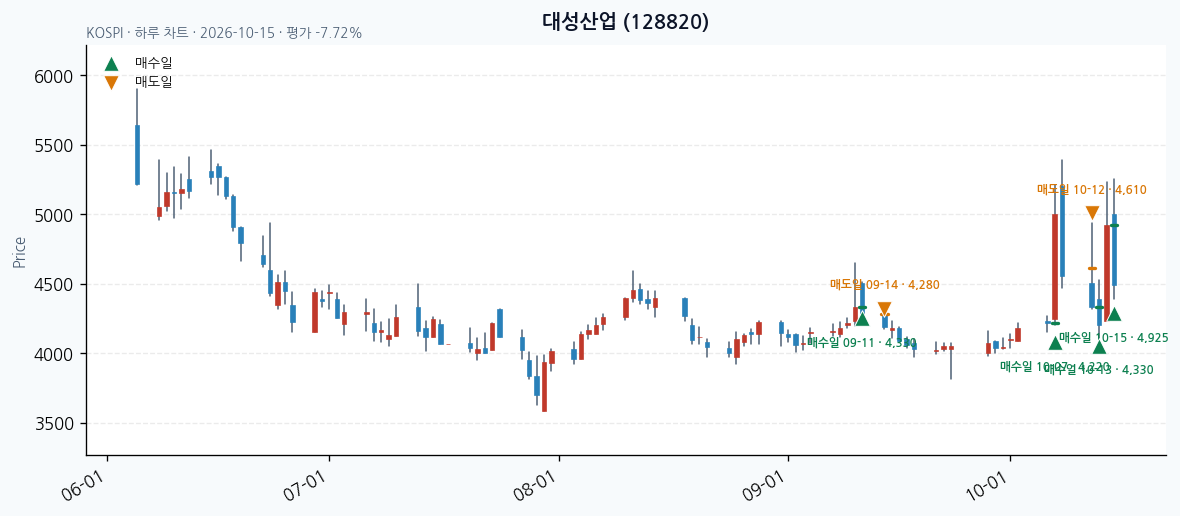Click the long red candle bottoming near 3600

click(544, 387)
